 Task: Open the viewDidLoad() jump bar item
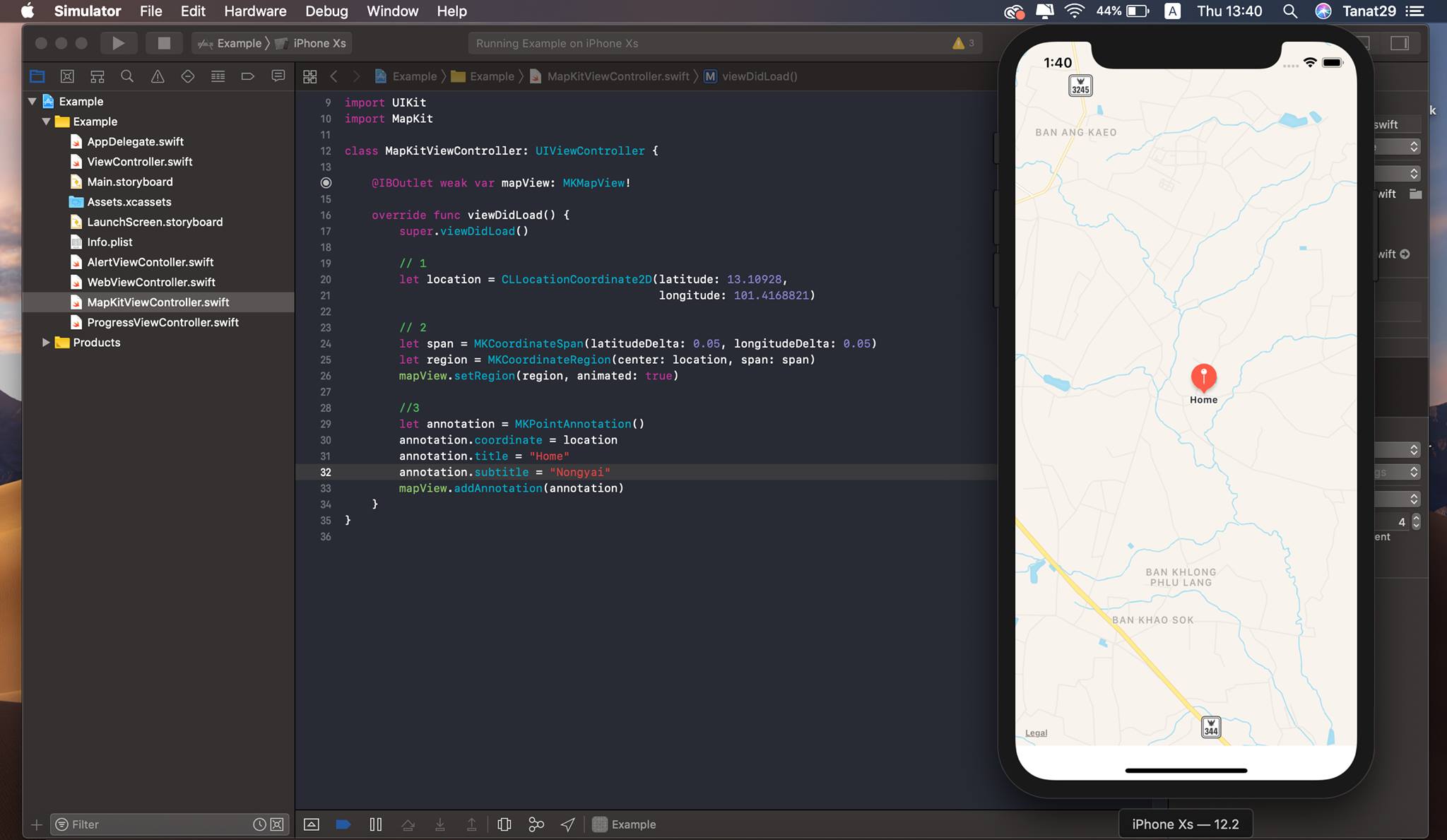click(x=751, y=76)
